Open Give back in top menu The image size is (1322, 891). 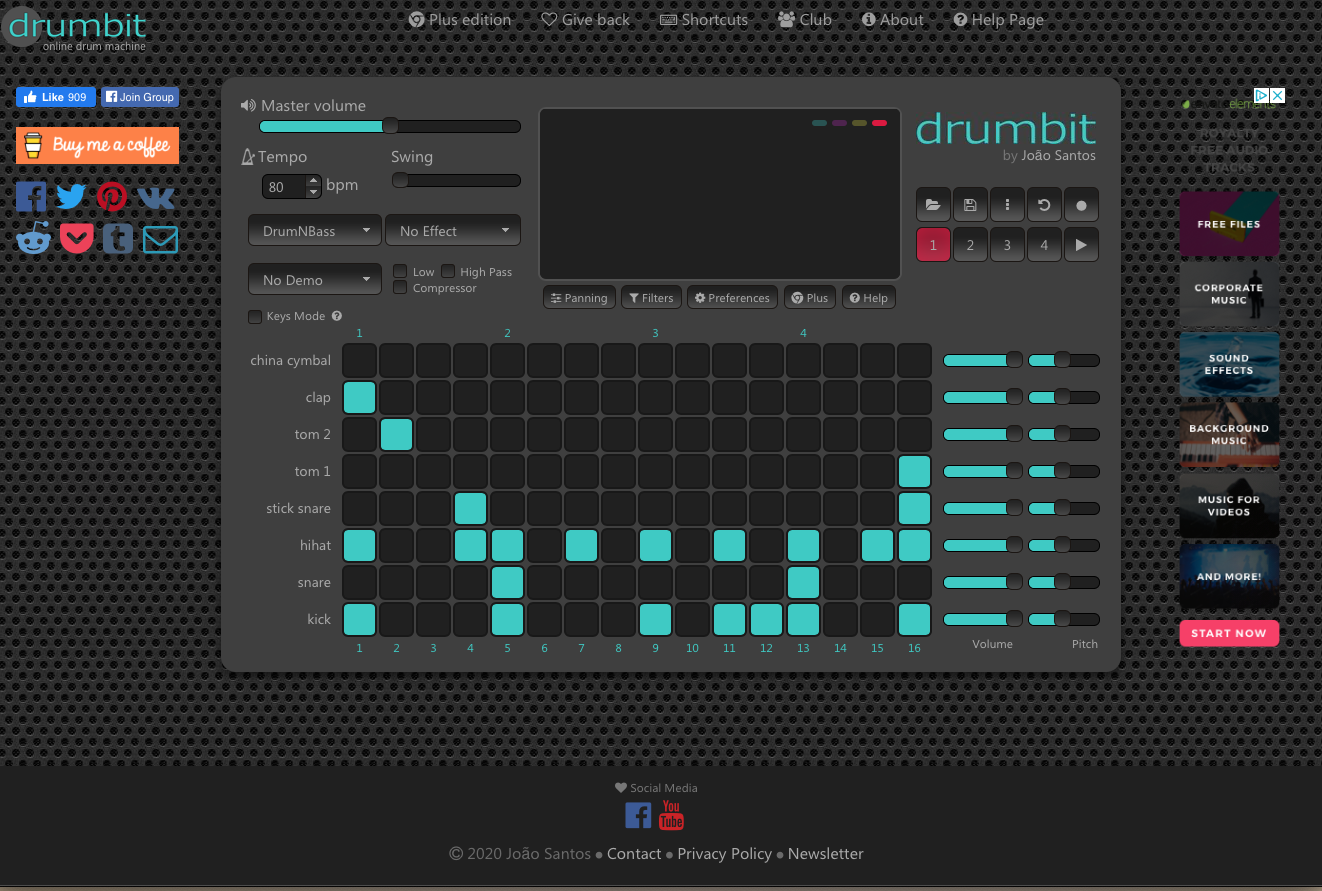coord(586,19)
